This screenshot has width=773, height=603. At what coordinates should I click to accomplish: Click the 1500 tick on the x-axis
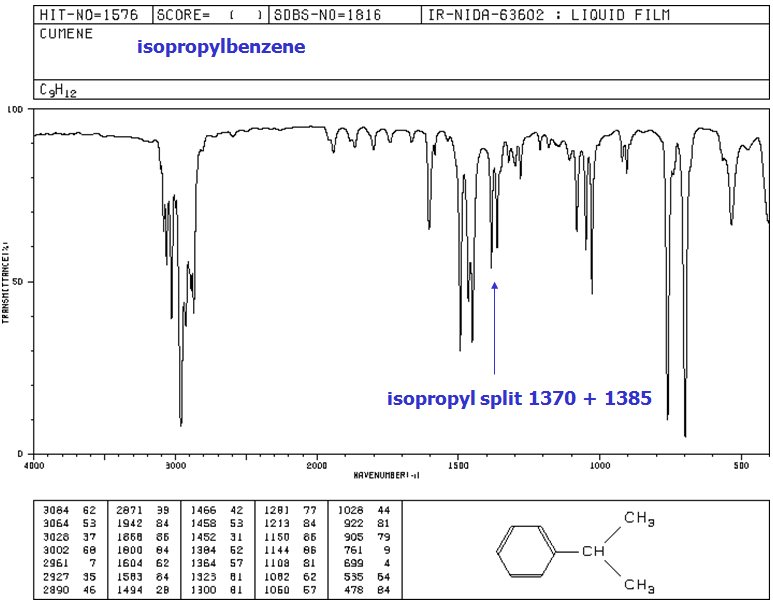point(459,465)
